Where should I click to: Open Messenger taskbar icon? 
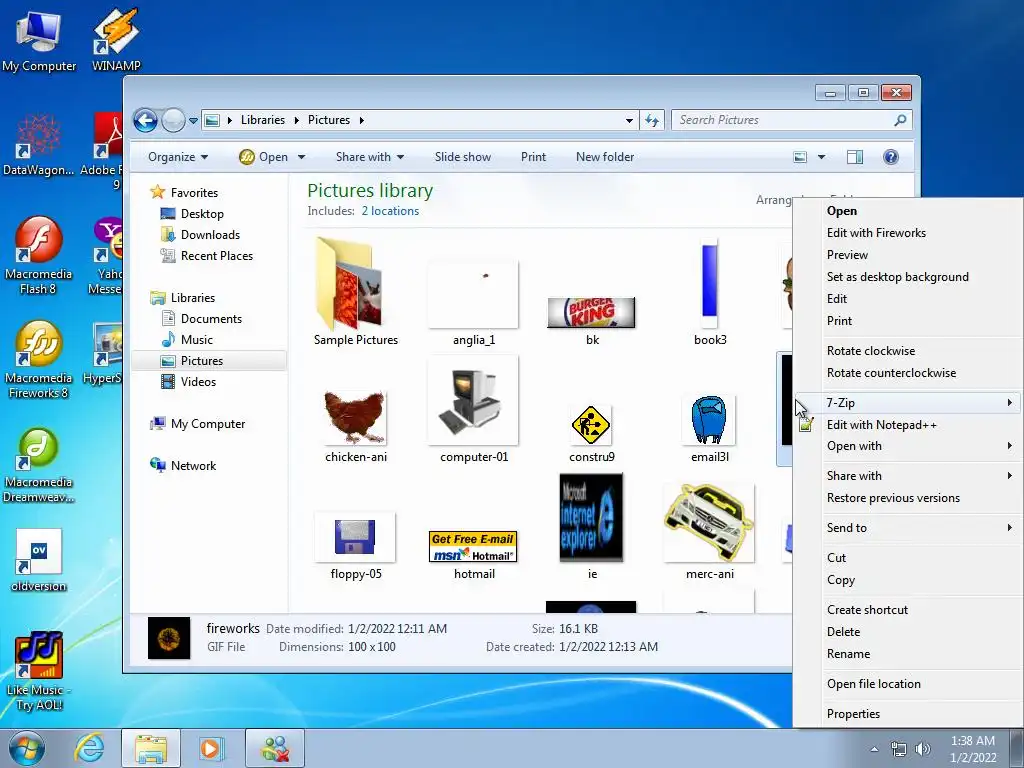tap(275, 748)
